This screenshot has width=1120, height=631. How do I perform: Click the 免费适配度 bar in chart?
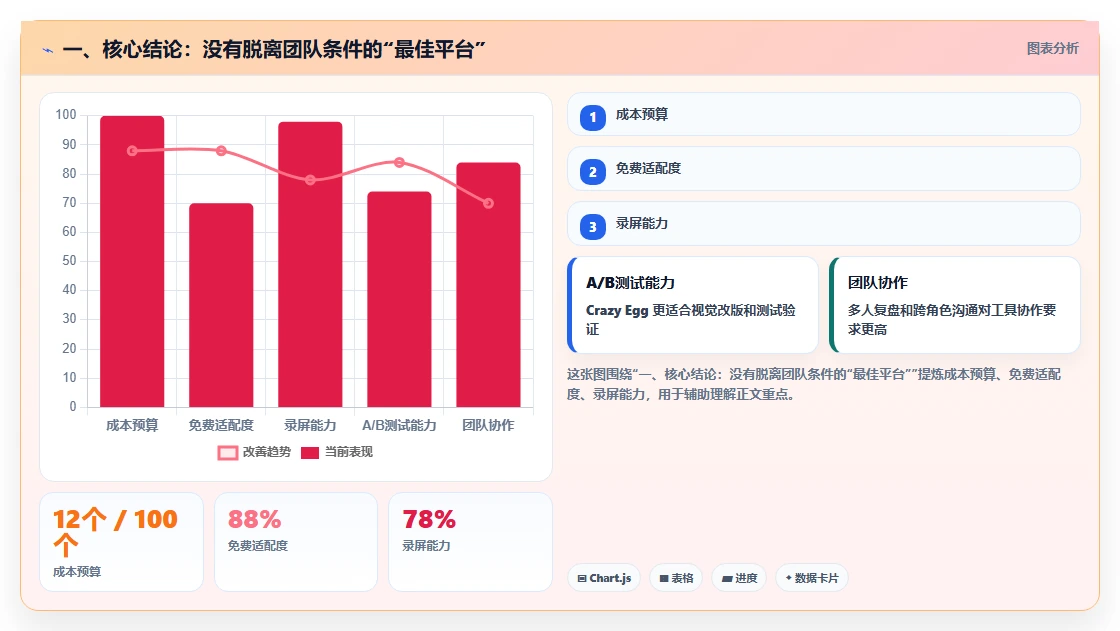click(221, 305)
